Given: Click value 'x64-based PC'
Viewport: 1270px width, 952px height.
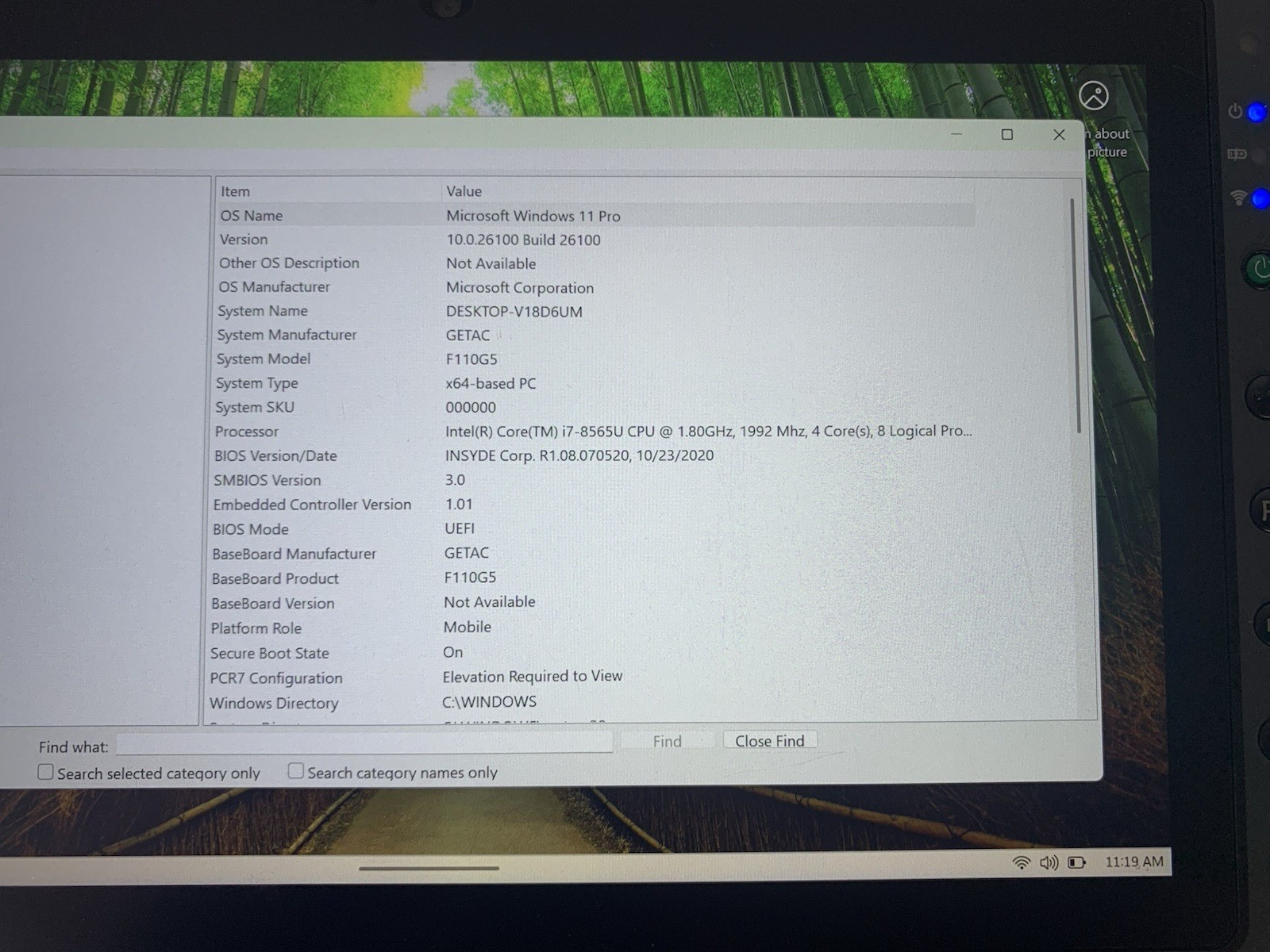Looking at the screenshot, I should pos(491,383).
